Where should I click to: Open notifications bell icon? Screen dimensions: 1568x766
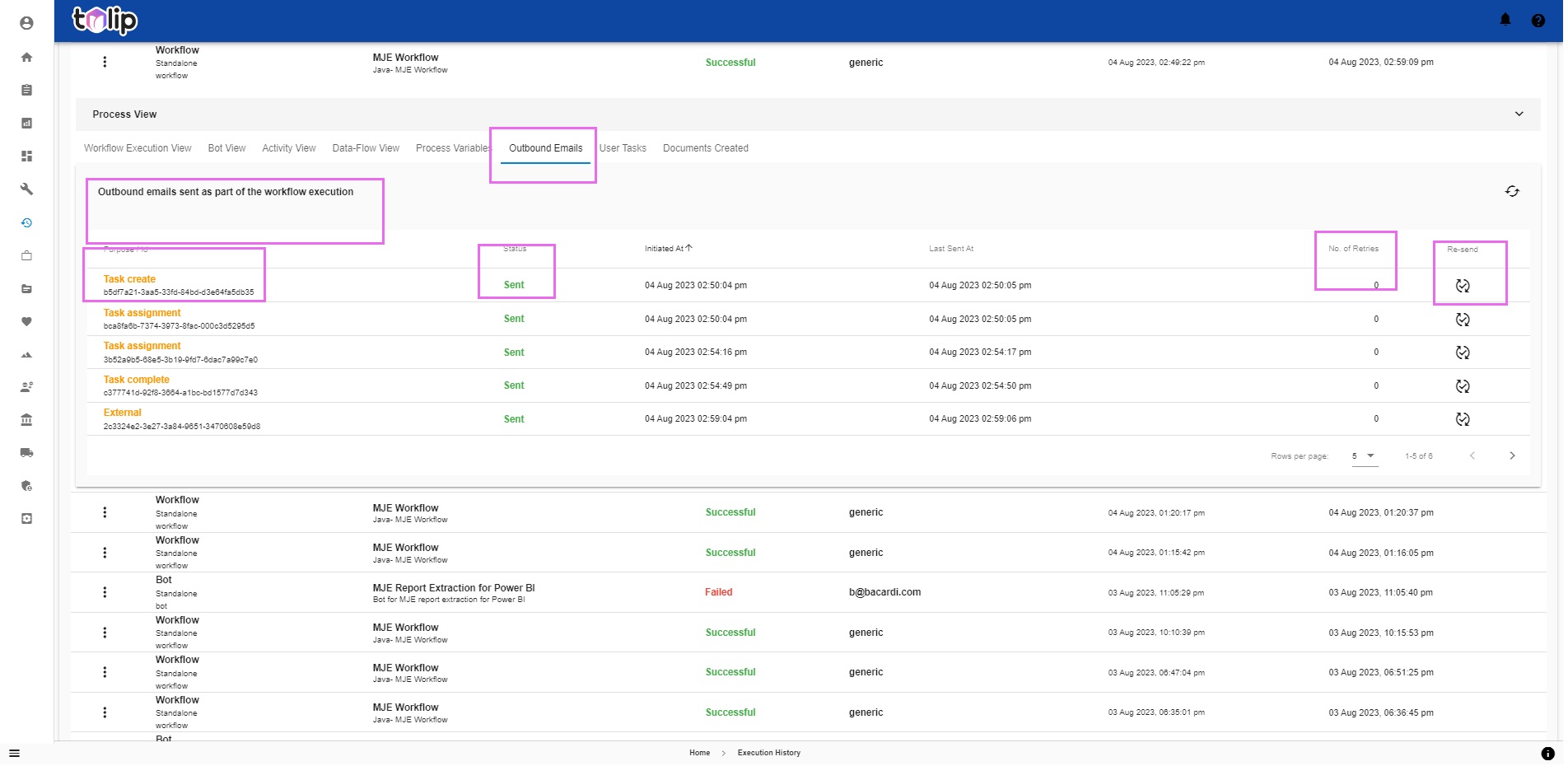pyautogui.click(x=1505, y=20)
